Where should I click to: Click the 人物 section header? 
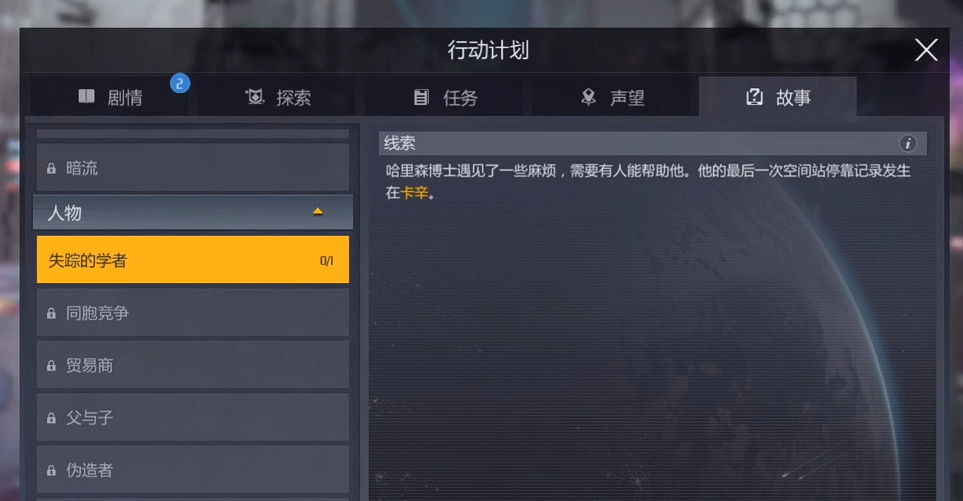click(193, 212)
